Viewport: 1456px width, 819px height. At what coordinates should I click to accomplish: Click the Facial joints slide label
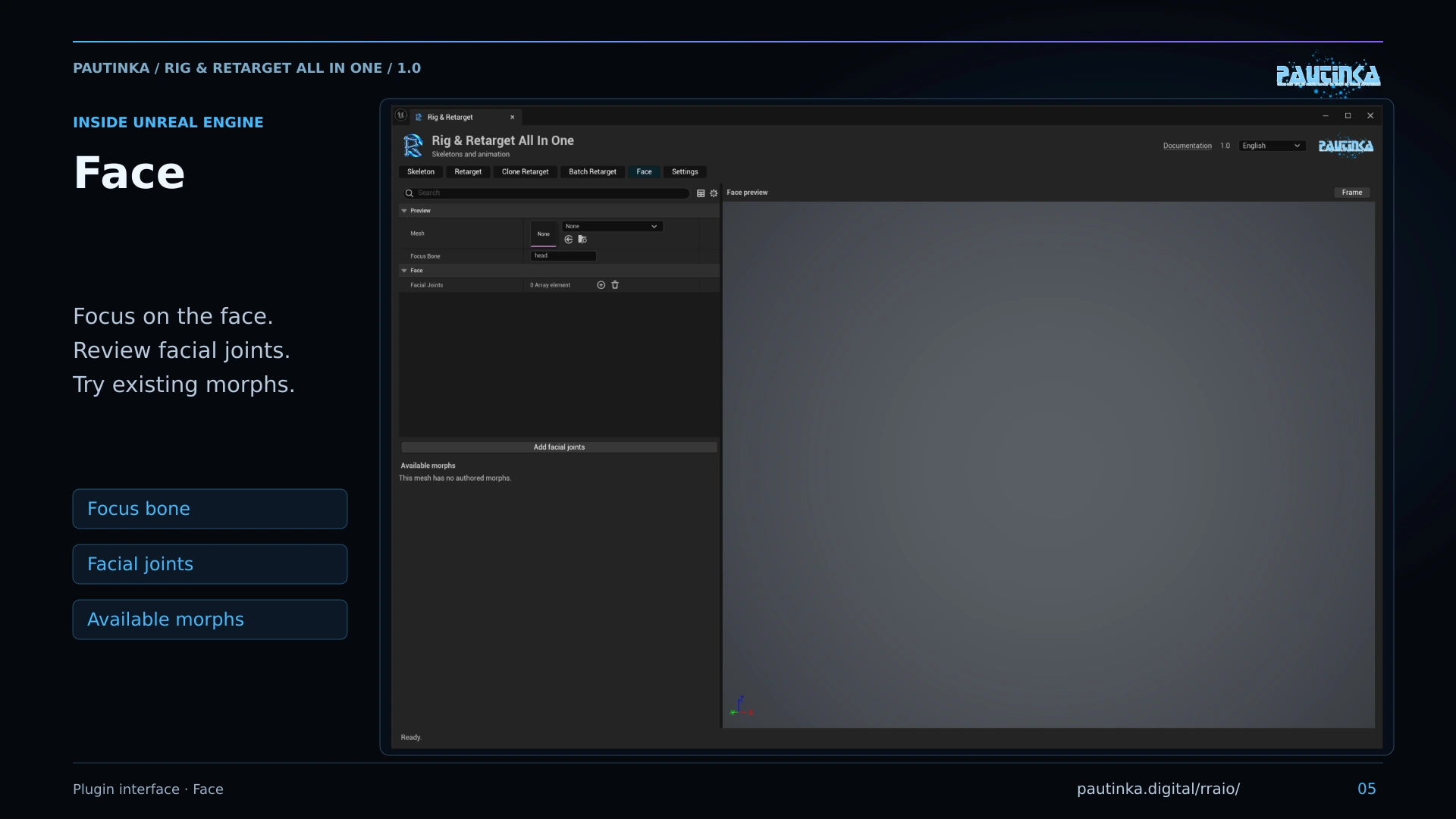[x=210, y=564]
